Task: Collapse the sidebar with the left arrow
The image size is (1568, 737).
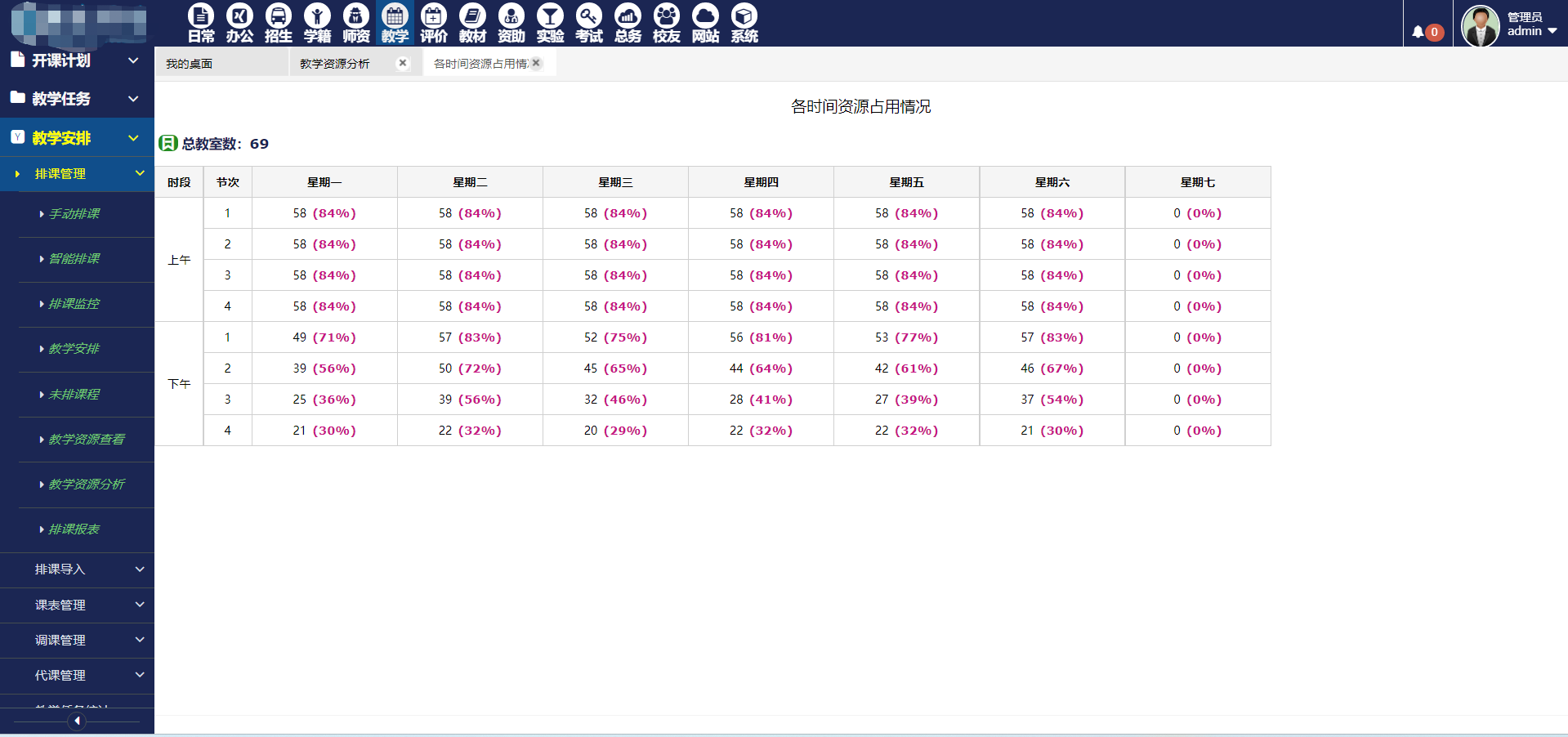Action: [77, 721]
